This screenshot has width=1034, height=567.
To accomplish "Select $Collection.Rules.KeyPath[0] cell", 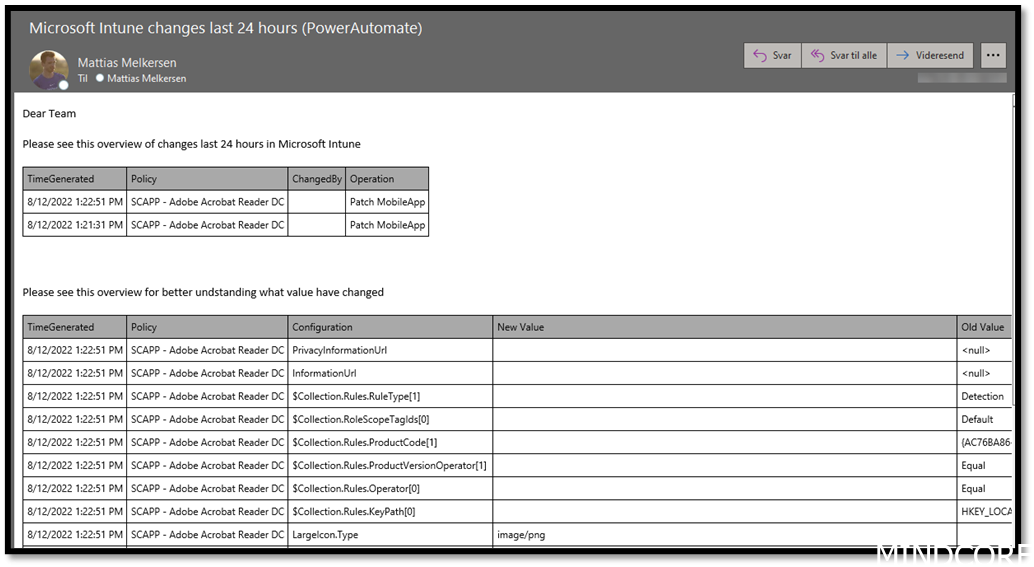I will point(390,512).
